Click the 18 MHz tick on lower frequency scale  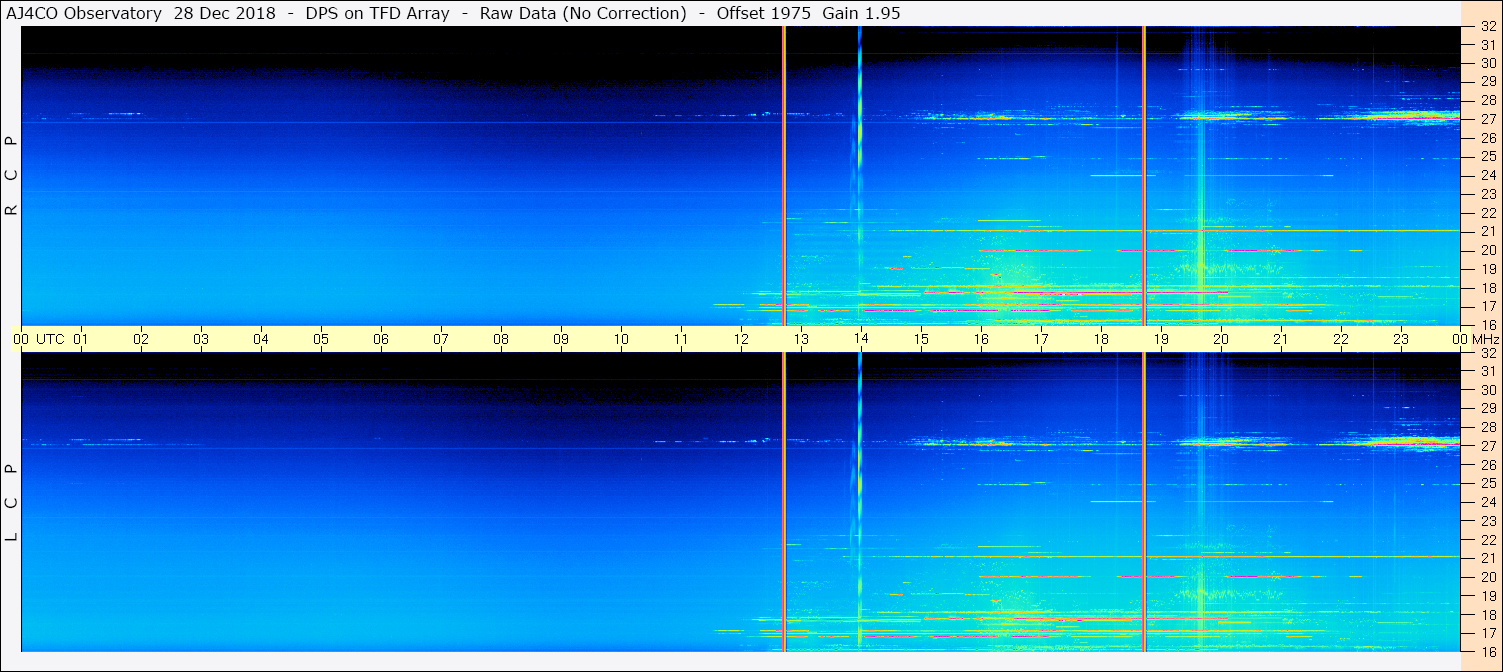click(x=1487, y=614)
